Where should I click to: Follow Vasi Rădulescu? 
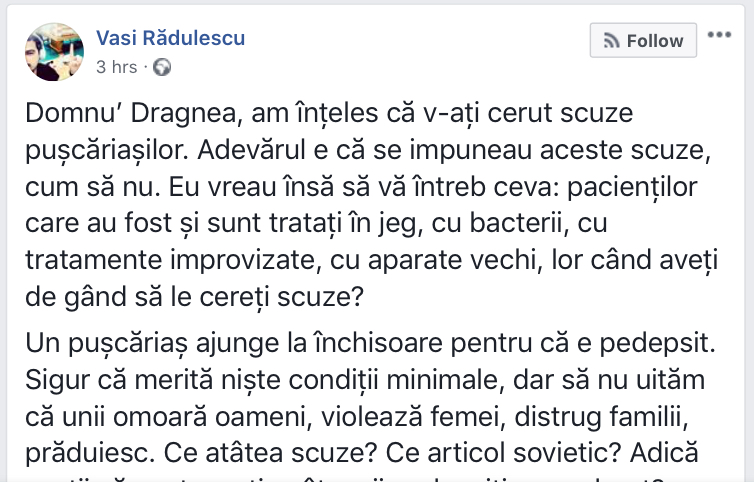tap(643, 40)
